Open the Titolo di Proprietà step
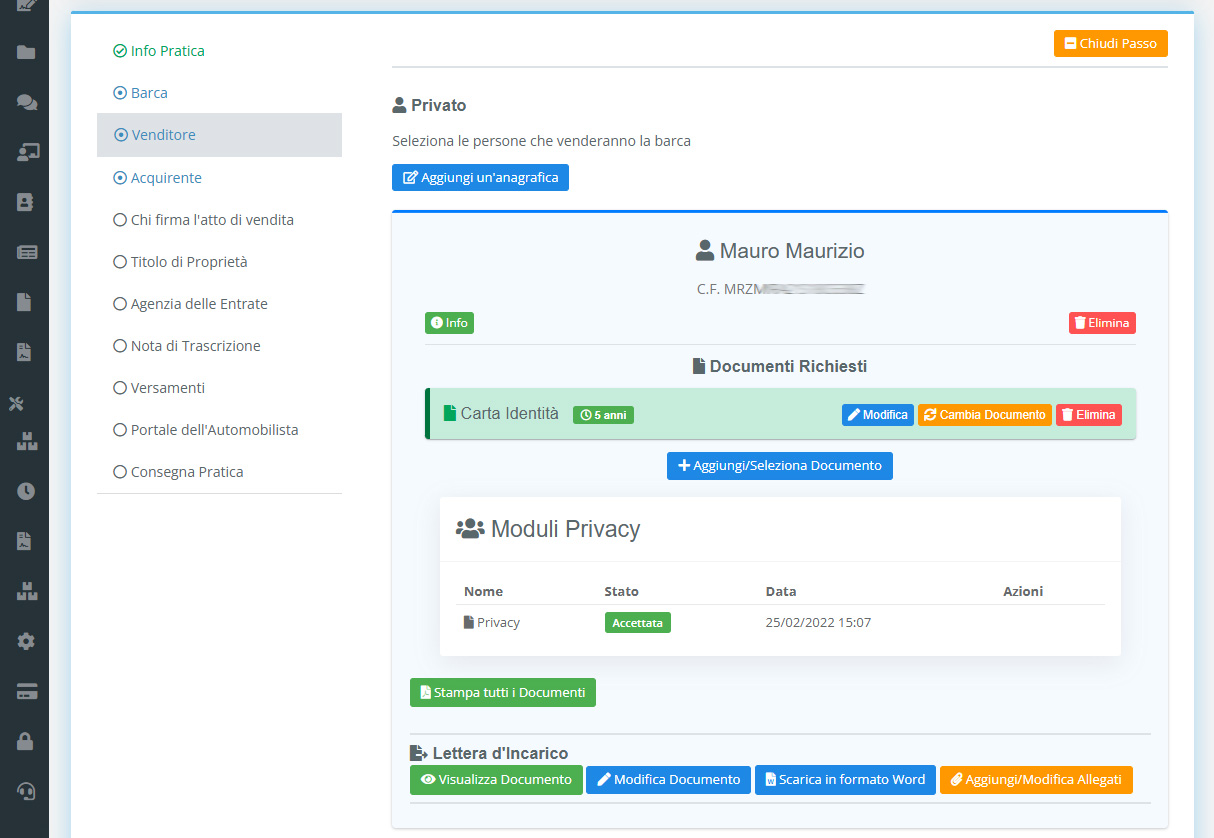 click(x=181, y=261)
